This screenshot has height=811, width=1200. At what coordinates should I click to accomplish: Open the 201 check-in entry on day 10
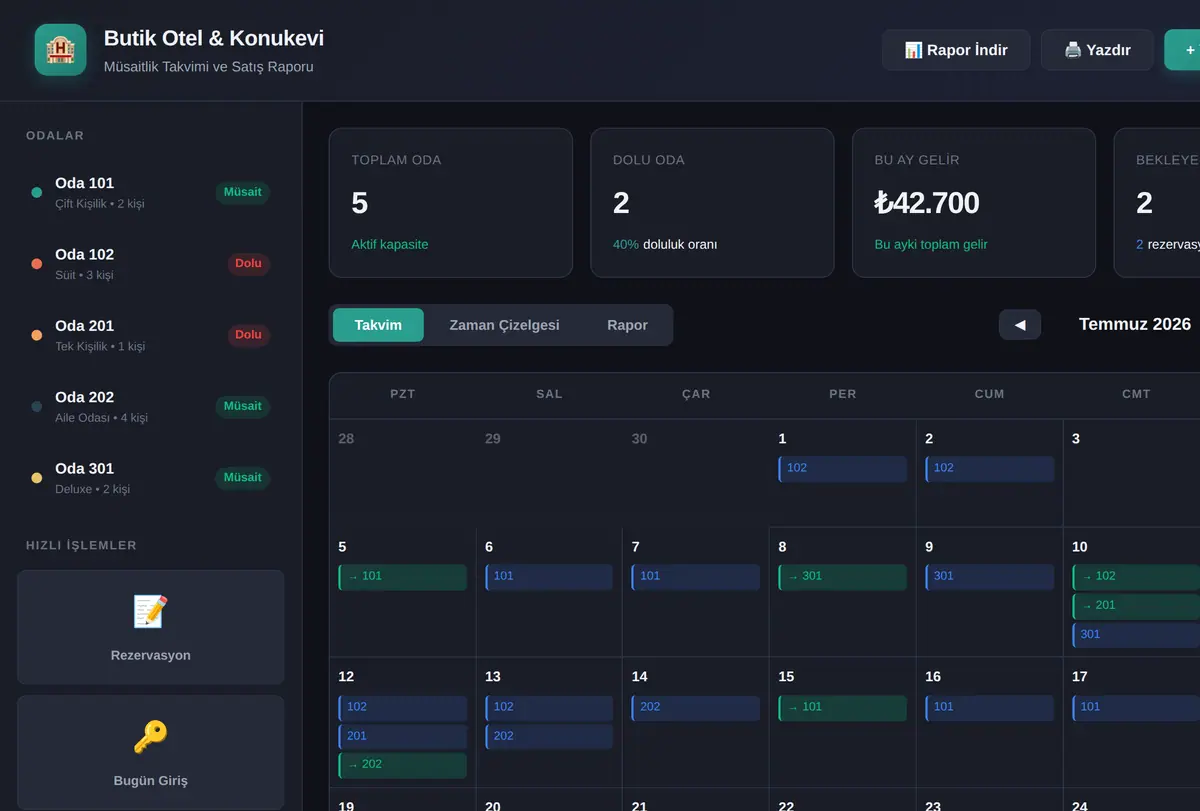1136,606
